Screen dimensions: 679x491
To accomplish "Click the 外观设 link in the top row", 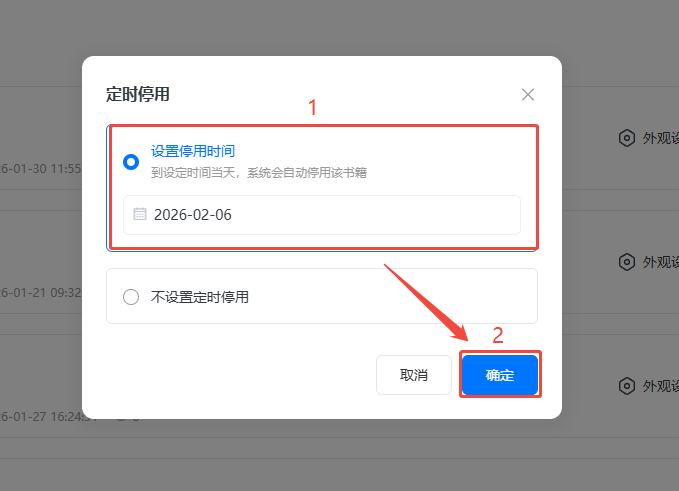I will [660, 138].
